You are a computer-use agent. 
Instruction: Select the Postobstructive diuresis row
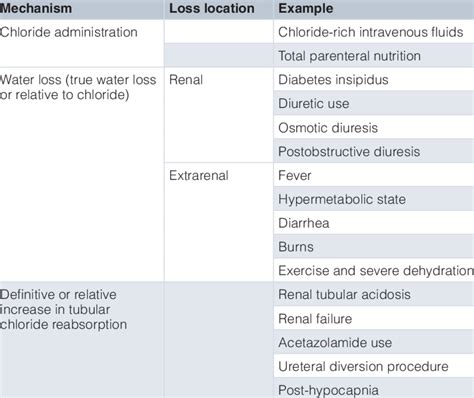click(x=374, y=151)
